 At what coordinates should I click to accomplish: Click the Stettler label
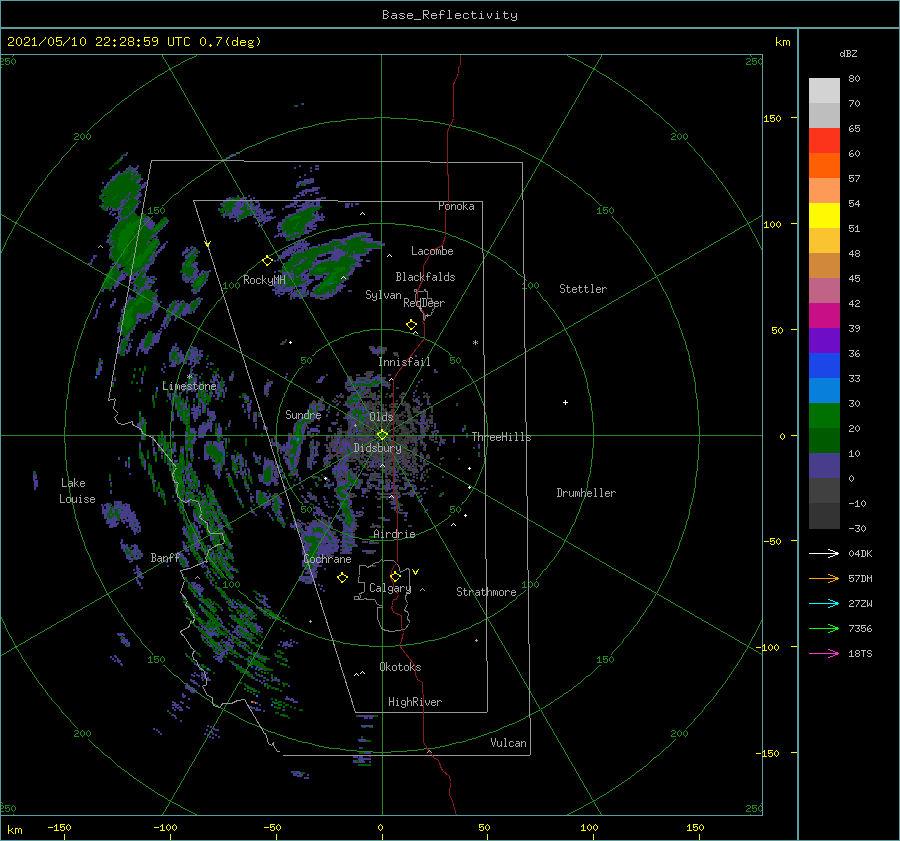(x=583, y=289)
